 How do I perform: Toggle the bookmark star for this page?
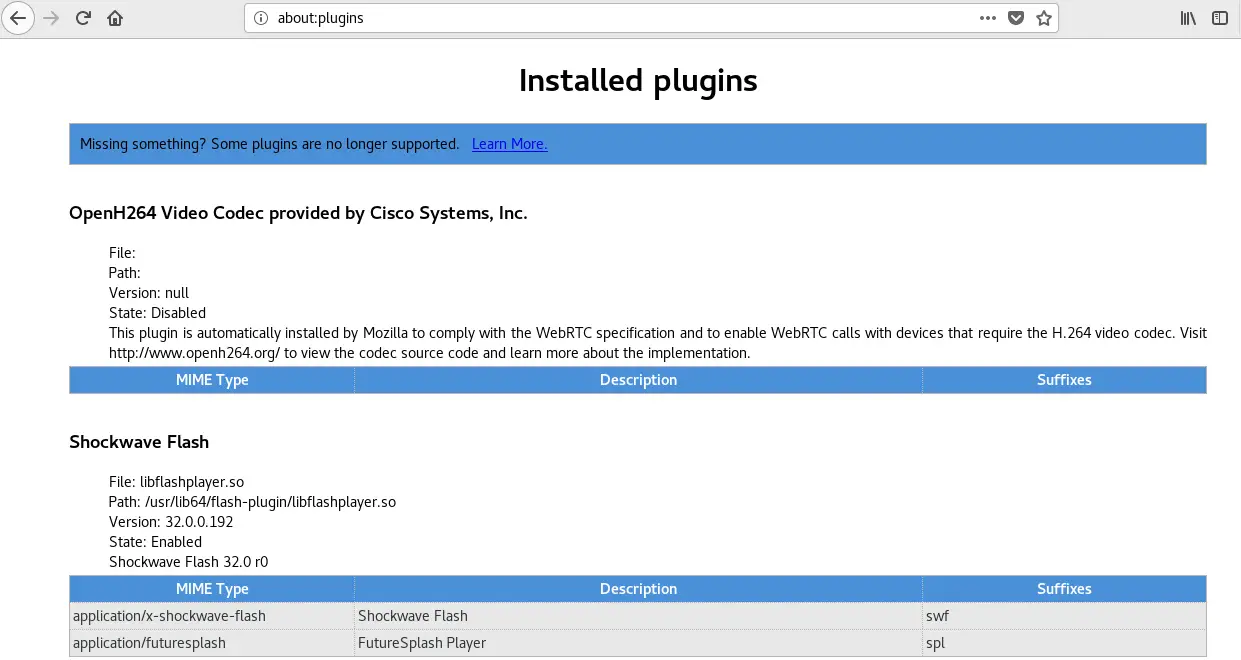coord(1043,17)
